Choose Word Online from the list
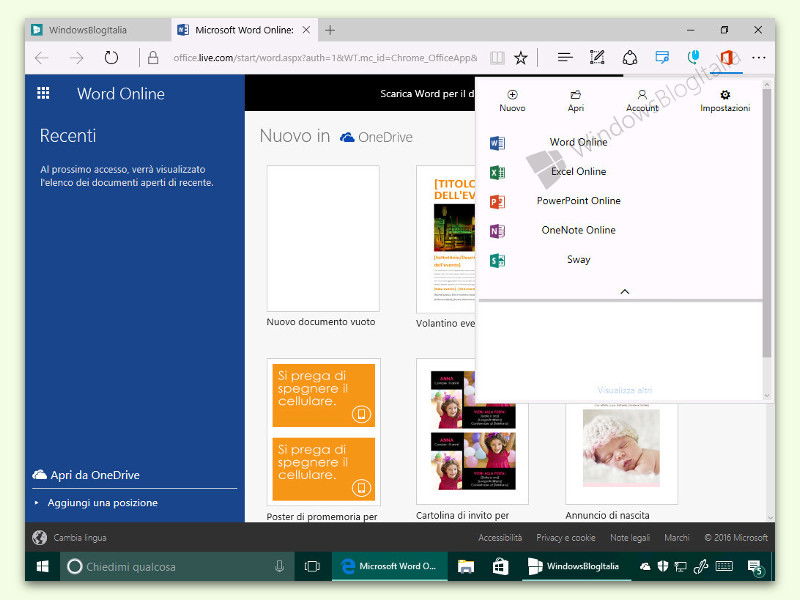This screenshot has height=600, width=800. (579, 142)
